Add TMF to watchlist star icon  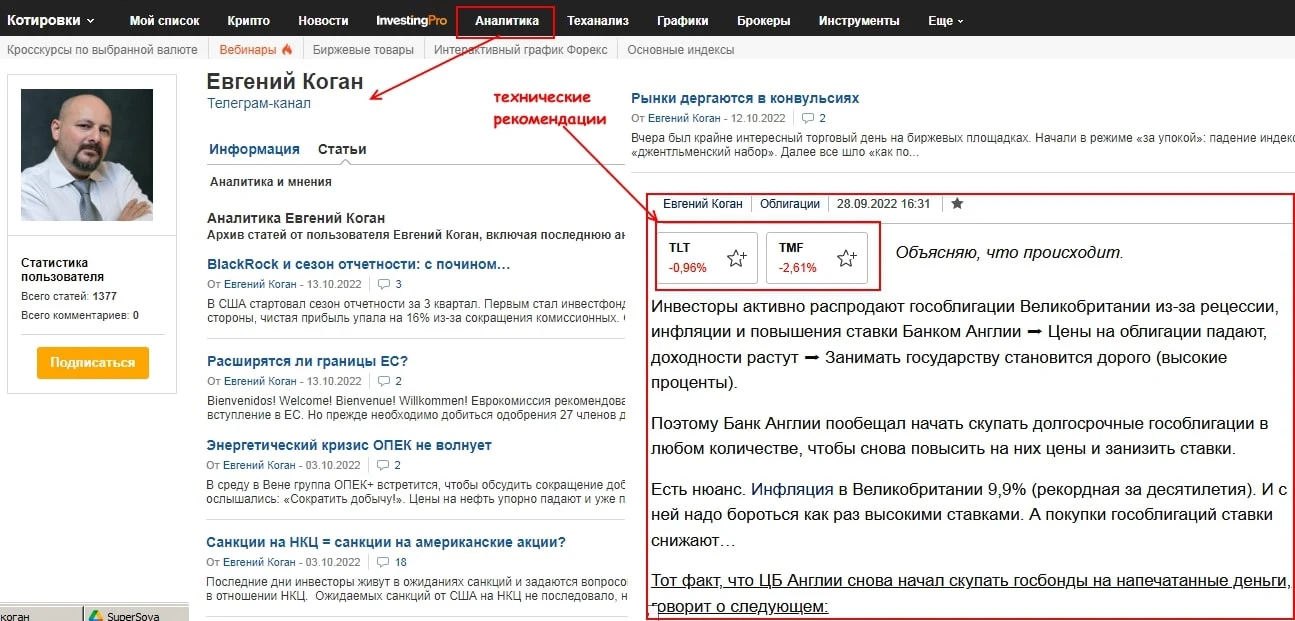tap(846, 259)
